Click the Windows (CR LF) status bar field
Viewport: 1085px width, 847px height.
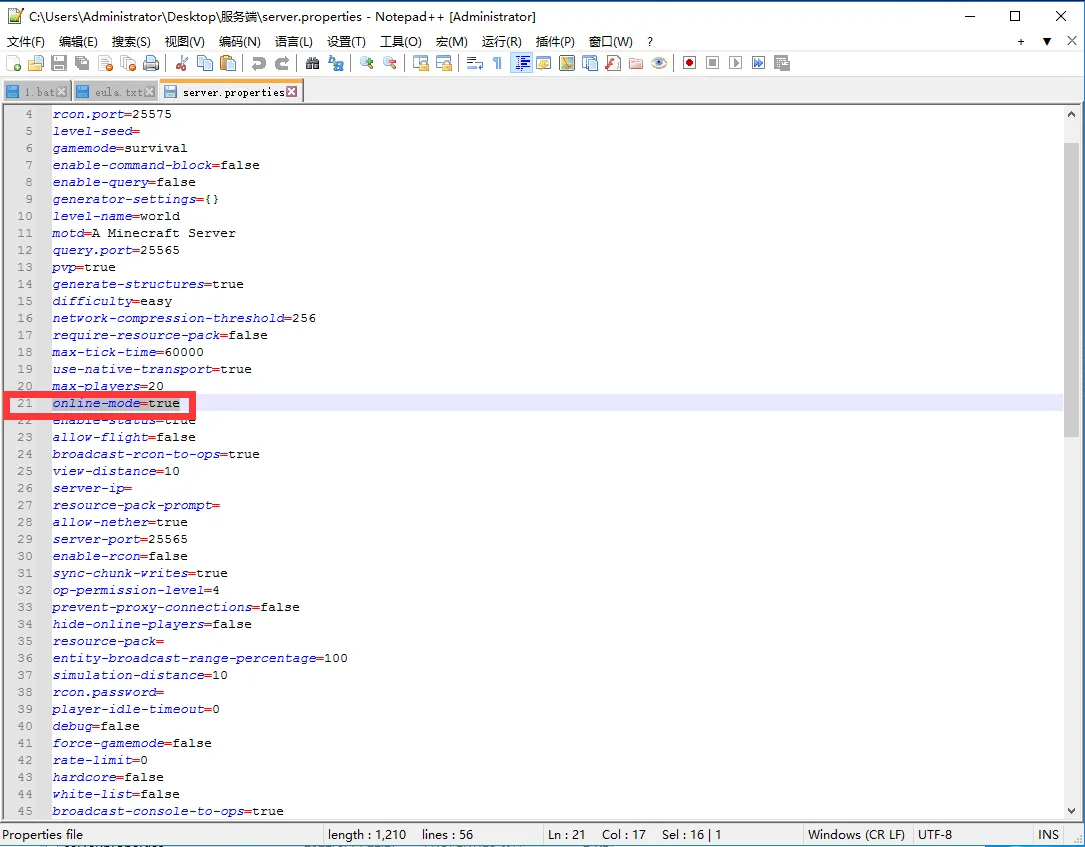click(855, 834)
